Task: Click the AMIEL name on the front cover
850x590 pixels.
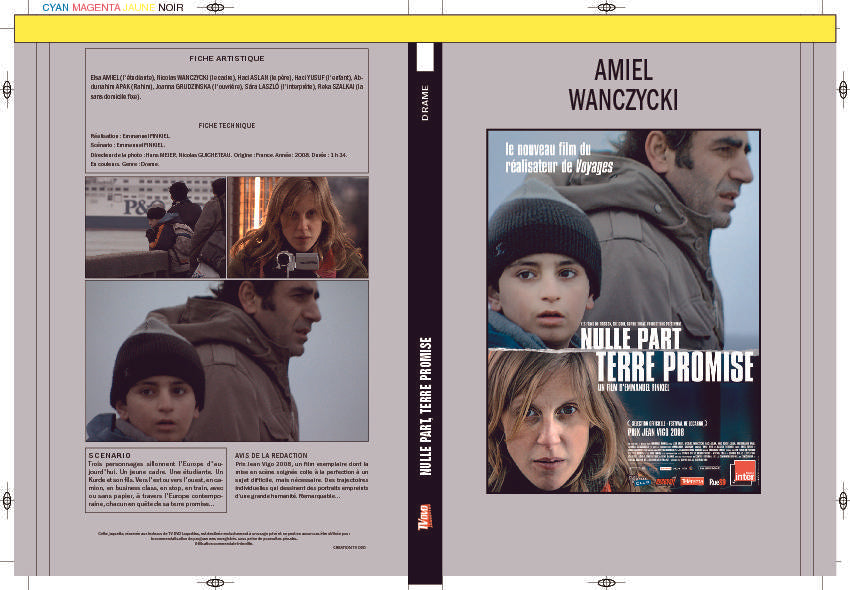Action: [623, 70]
